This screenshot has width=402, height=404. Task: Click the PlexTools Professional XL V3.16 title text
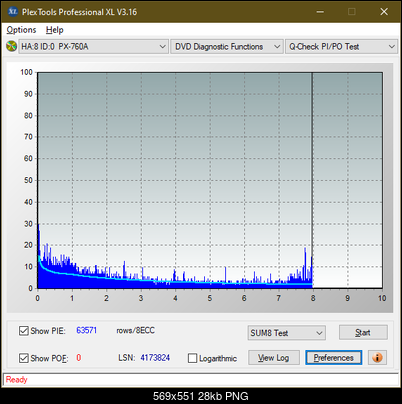79,12
